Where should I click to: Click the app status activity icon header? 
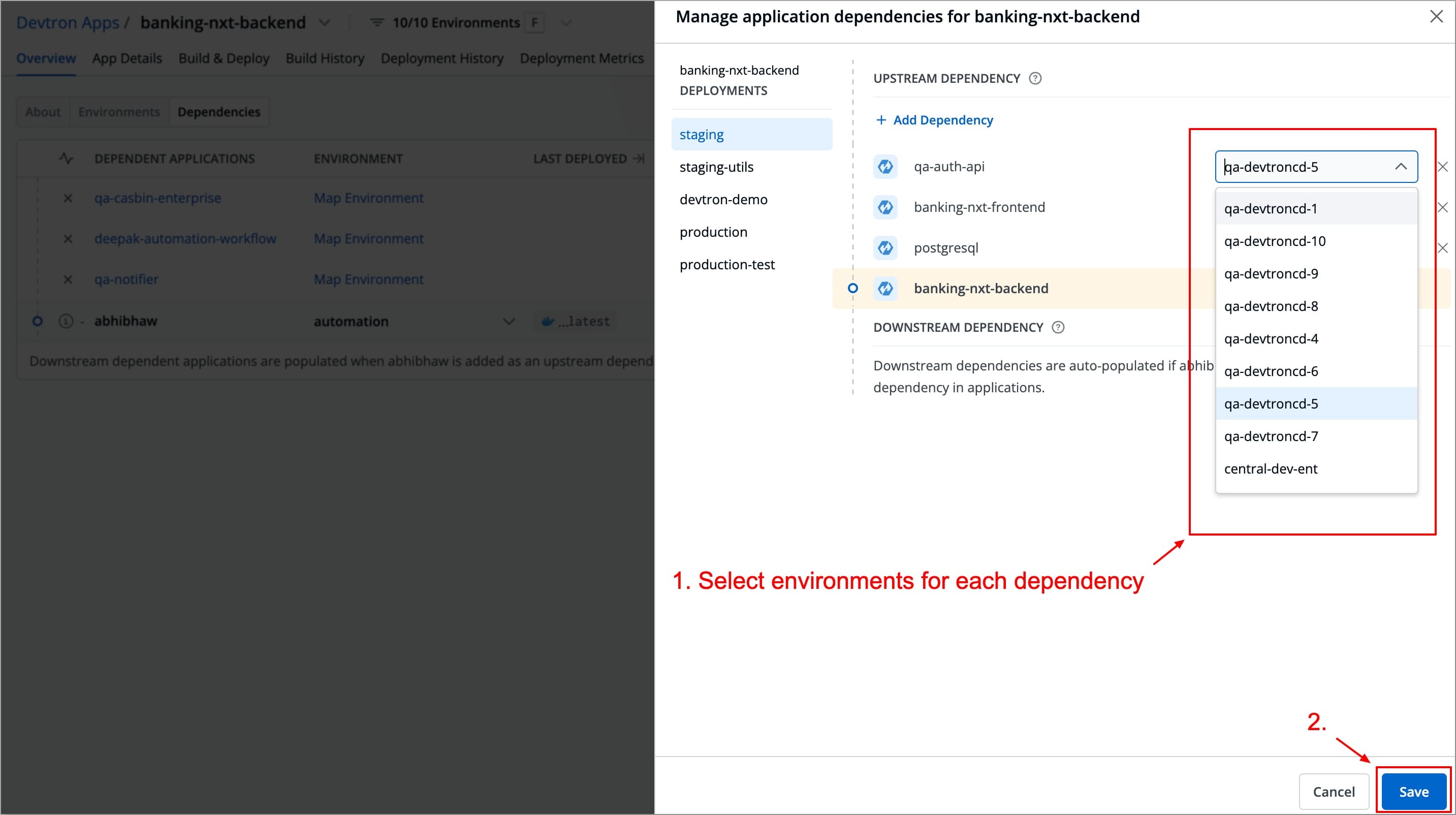pyautogui.click(x=66, y=158)
